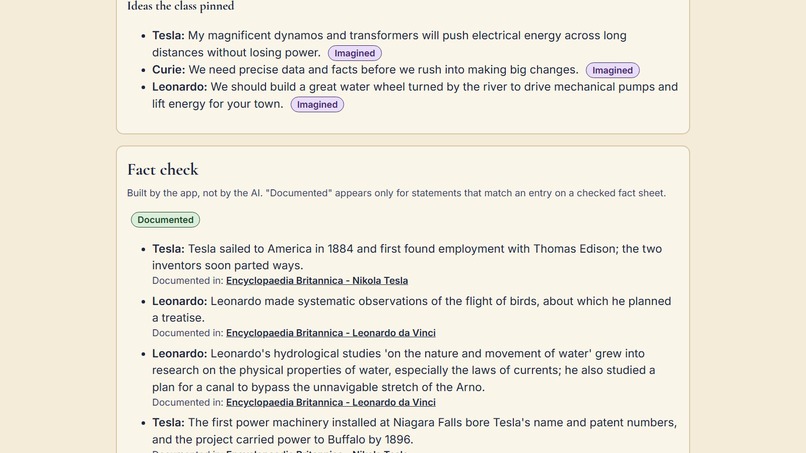
Task: Open Encyclopaedia Britannica link under Tesla sailed to America
Action: point(317,281)
